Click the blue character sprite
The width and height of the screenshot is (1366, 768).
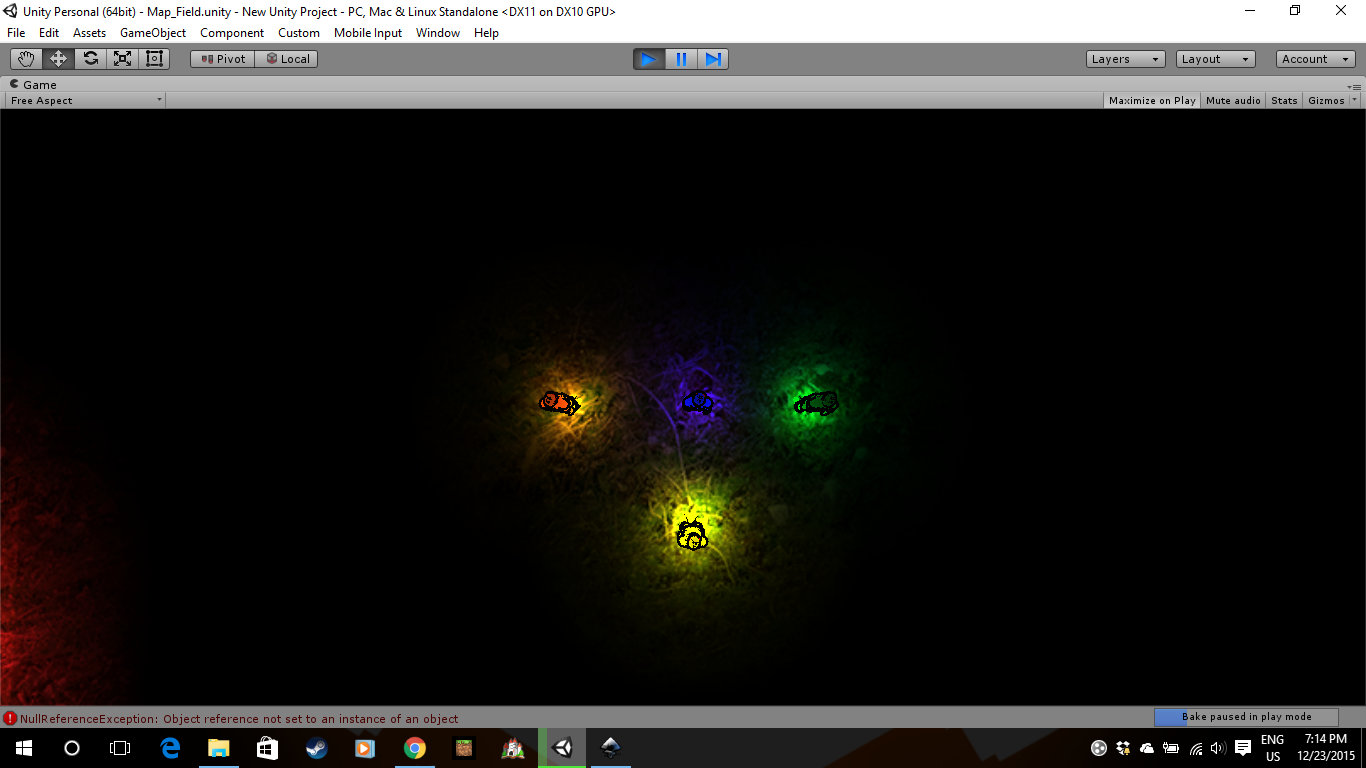pyautogui.click(x=698, y=401)
